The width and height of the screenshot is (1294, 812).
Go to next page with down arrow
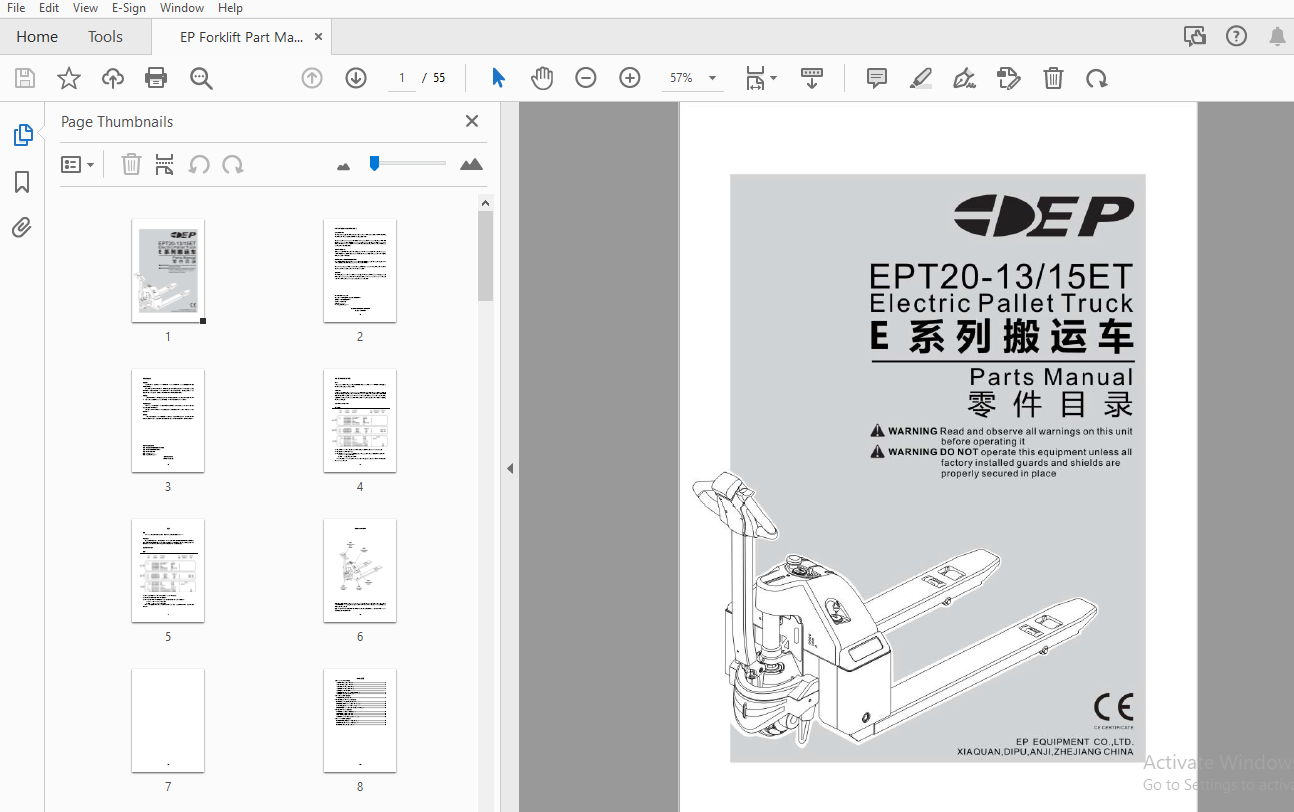coord(356,78)
